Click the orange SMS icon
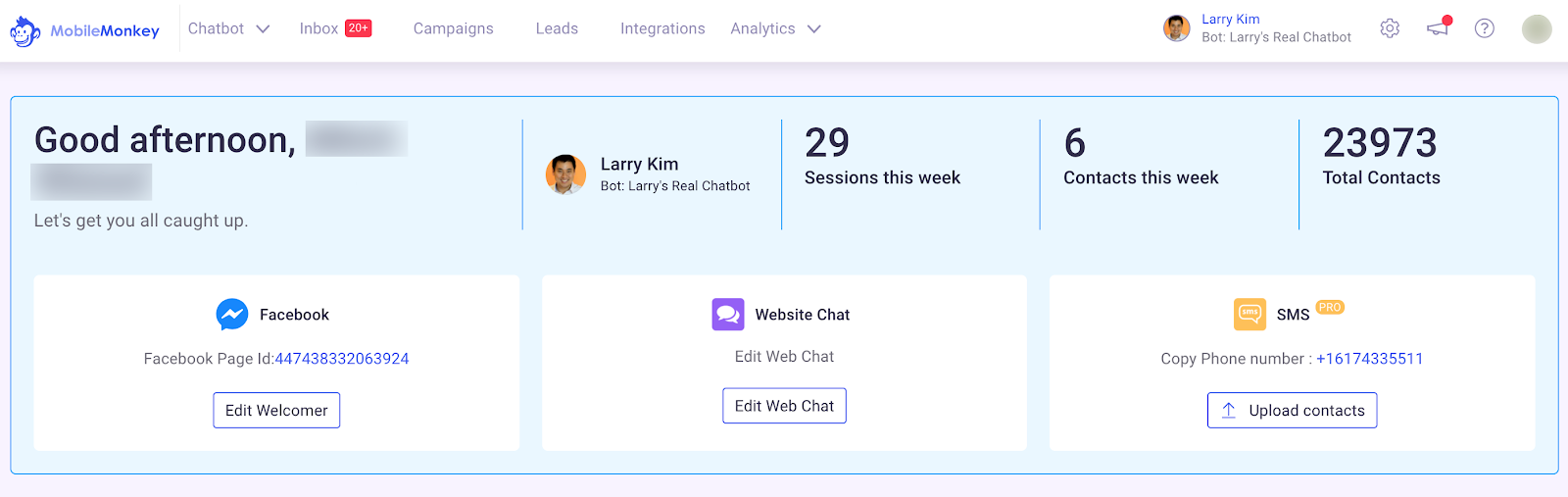Viewport: 1568px width, 497px height. pos(1249,315)
